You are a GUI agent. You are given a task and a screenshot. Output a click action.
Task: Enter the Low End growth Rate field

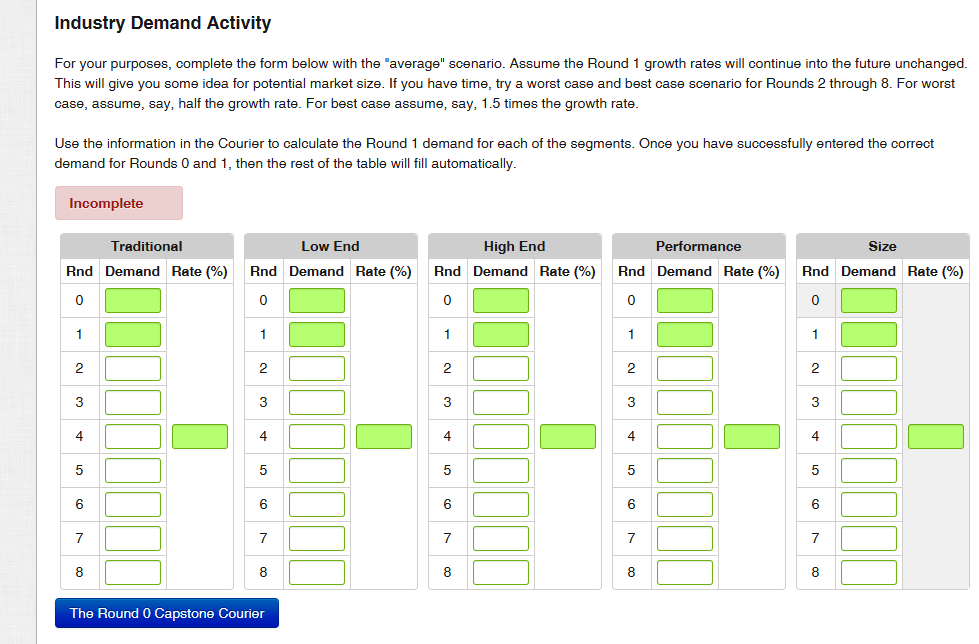383,436
